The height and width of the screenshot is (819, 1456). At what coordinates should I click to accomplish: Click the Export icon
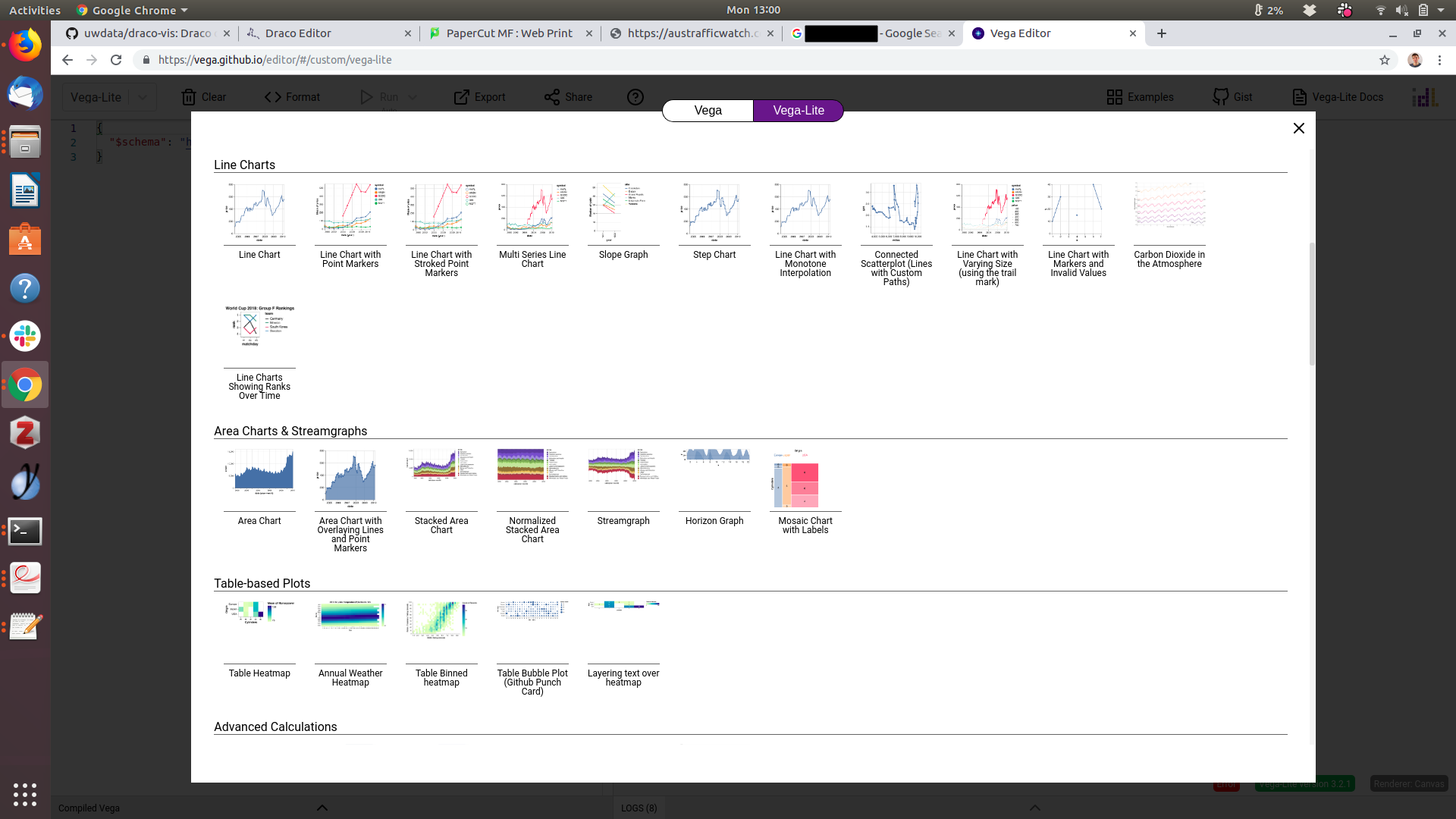(461, 97)
